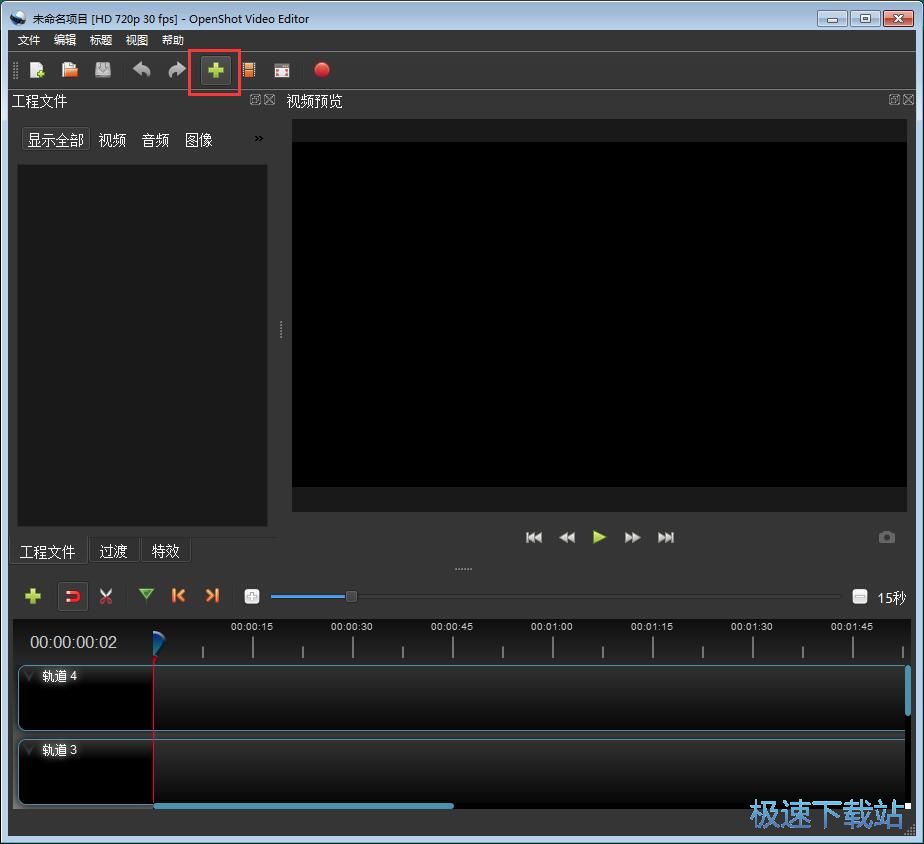Click the red Export Video button
Screen dimensions: 924x844
[x=321, y=70]
